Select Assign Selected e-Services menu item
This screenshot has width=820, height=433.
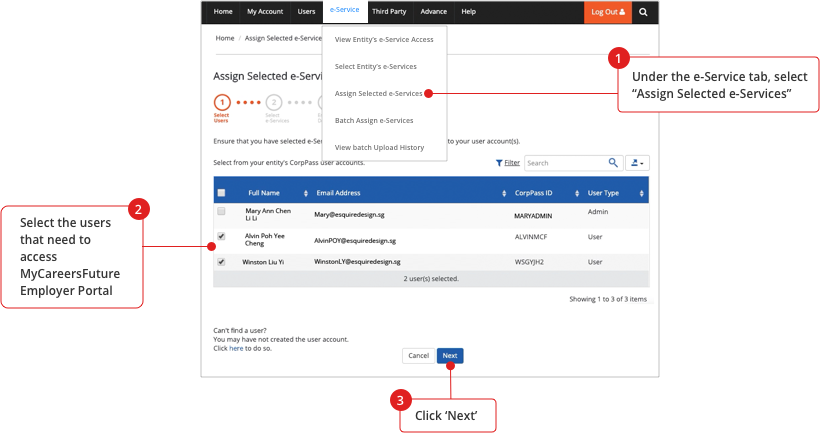coord(378,93)
